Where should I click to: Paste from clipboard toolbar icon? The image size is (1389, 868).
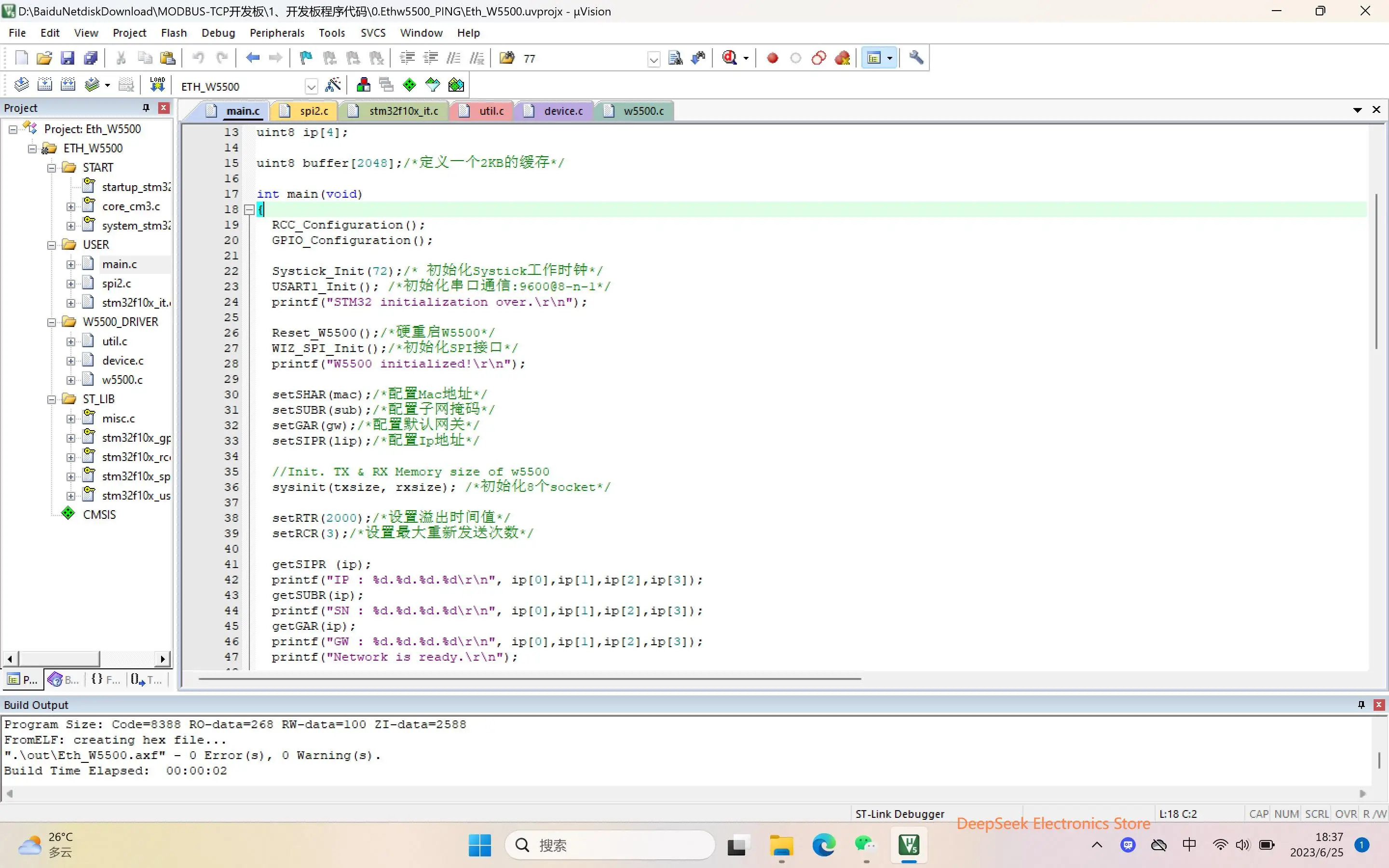[168, 58]
